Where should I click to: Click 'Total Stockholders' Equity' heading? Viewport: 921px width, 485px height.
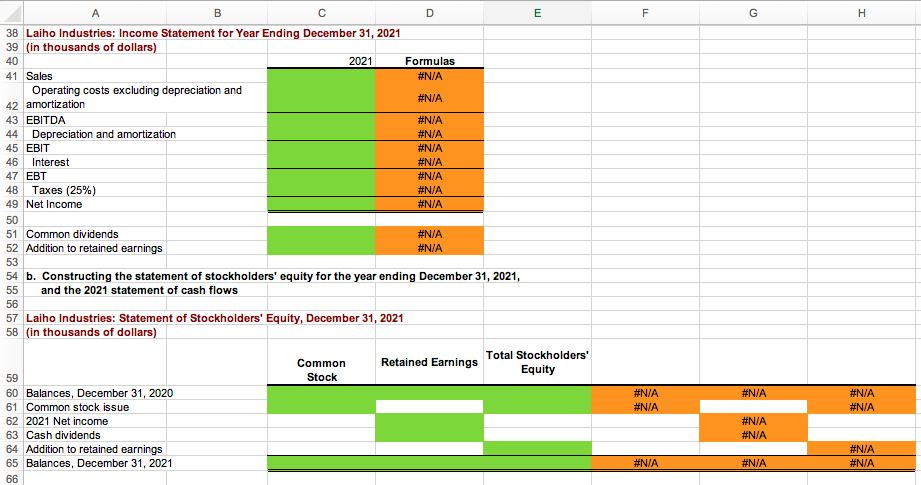537,362
